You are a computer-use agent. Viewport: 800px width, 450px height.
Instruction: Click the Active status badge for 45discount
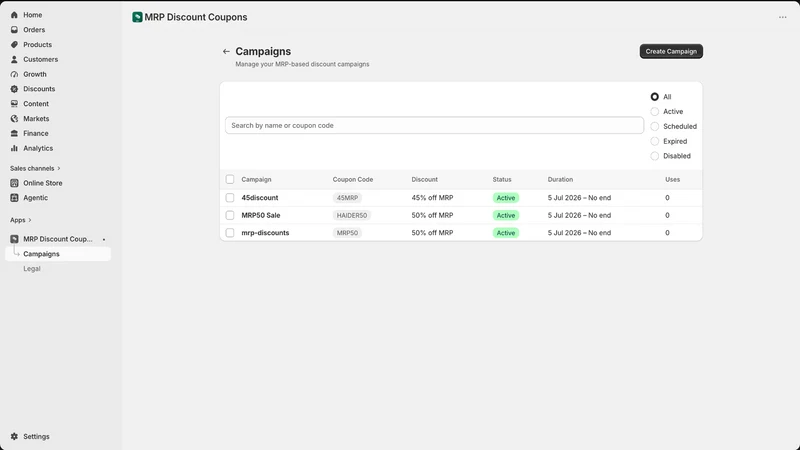[506, 197]
